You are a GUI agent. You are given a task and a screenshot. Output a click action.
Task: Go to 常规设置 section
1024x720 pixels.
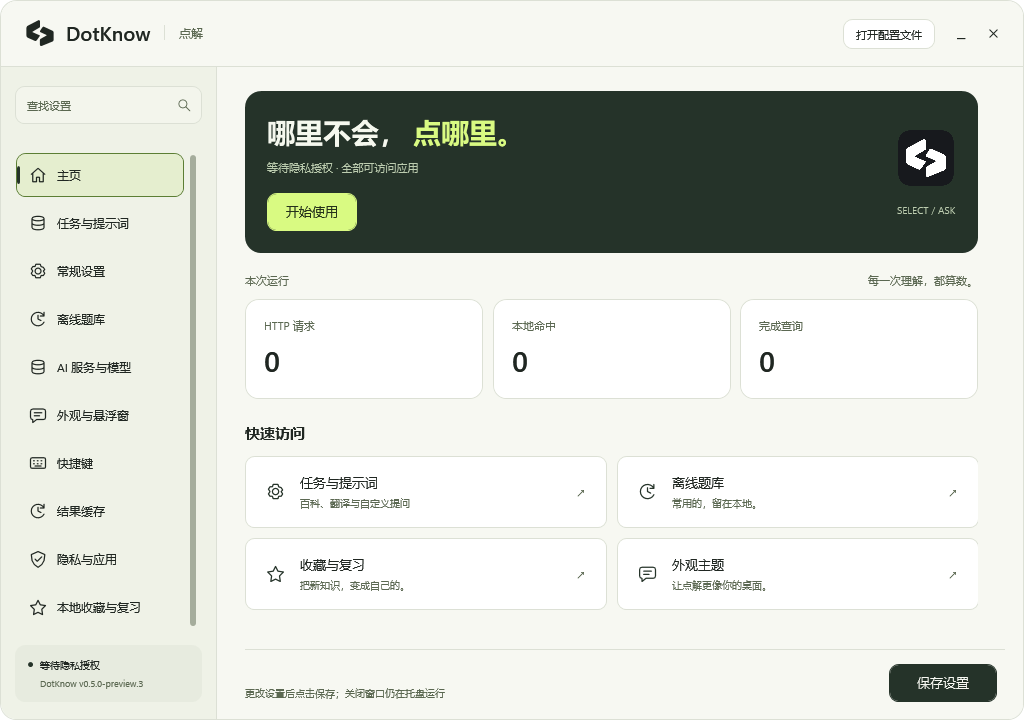click(x=100, y=271)
